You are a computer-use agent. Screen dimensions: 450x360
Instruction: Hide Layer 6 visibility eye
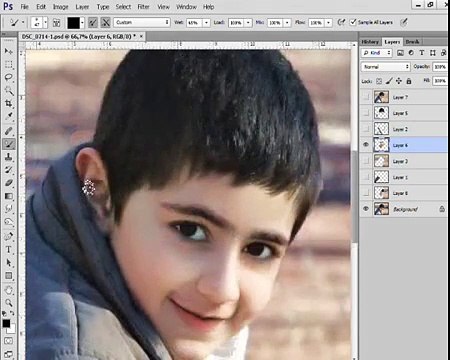pos(366,145)
